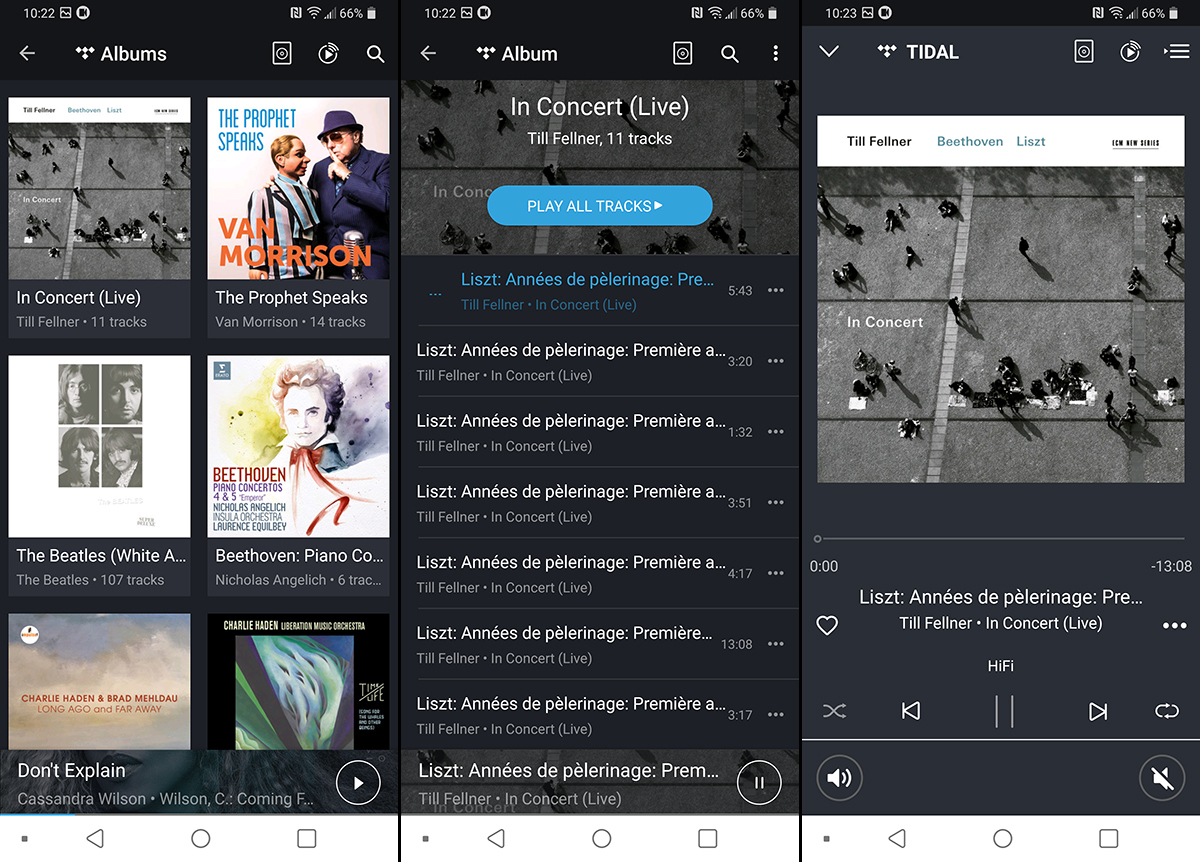The image size is (1200, 862).
Task: Open play mode icon on TIDAL player
Action: (1130, 52)
